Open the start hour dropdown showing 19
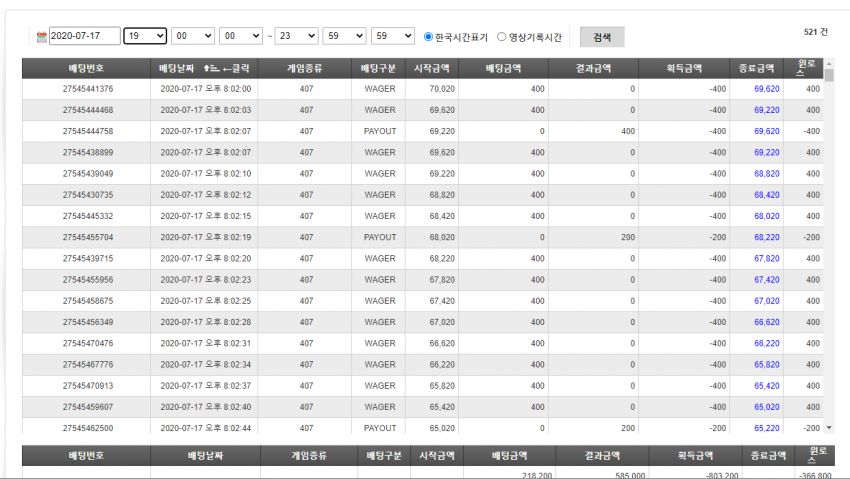Image resolution: width=850 pixels, height=479 pixels. pyautogui.click(x=145, y=36)
